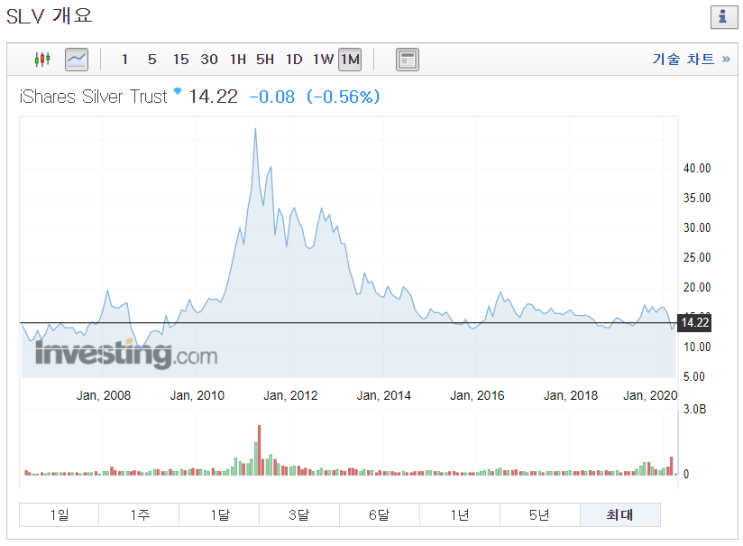The width and height of the screenshot is (743, 546).
Task: Click the (-0.56%) percent change
Action: pos(343,97)
